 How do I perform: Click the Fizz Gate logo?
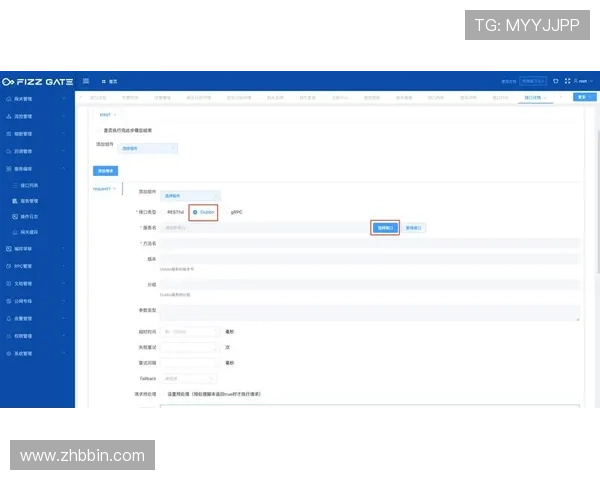36,81
